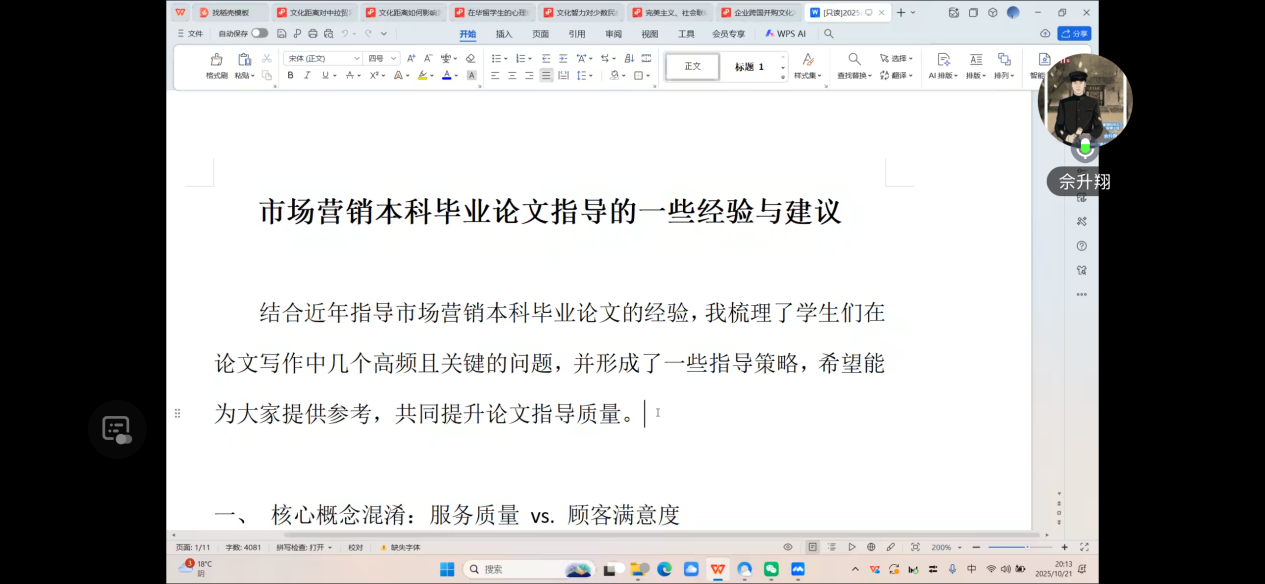Toggle eye protection mode in status bar
Viewport: 1265px width, 584px height.
click(788, 547)
